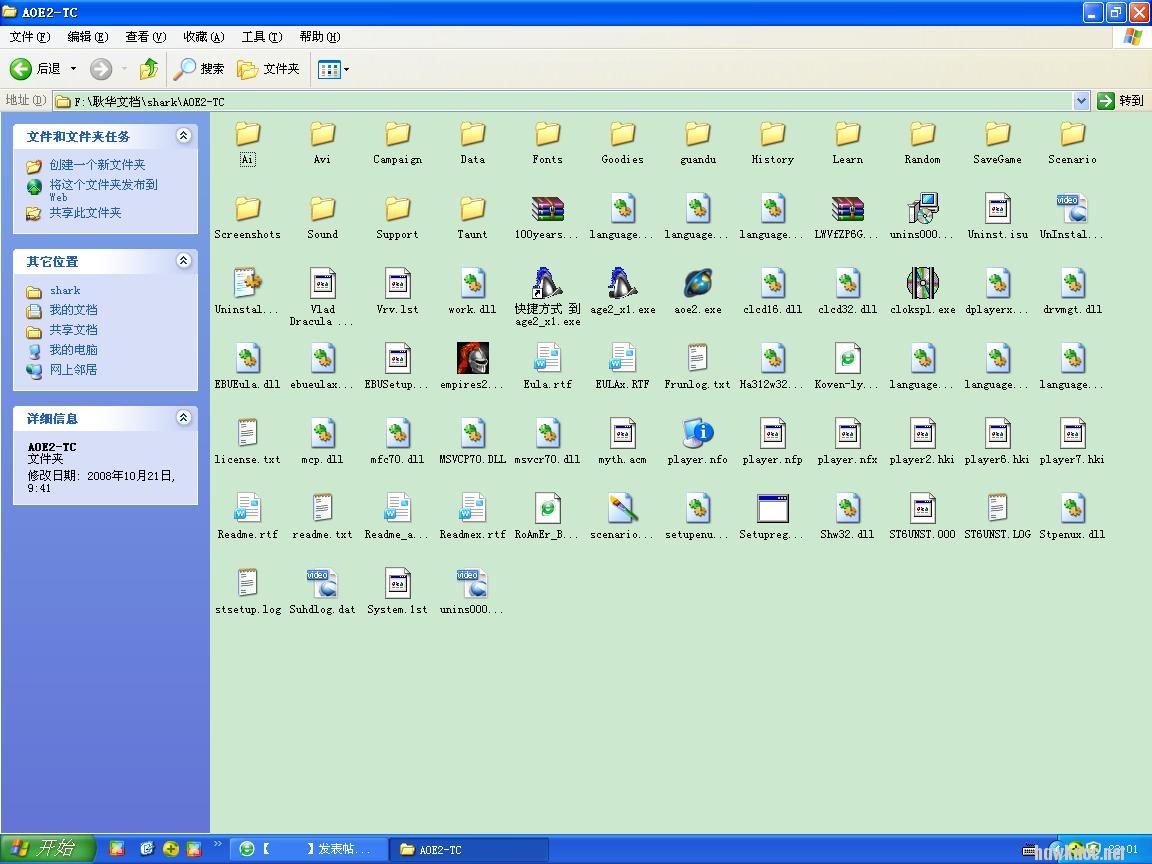Click the create a new folder link
This screenshot has height=864, width=1152.
click(97, 165)
